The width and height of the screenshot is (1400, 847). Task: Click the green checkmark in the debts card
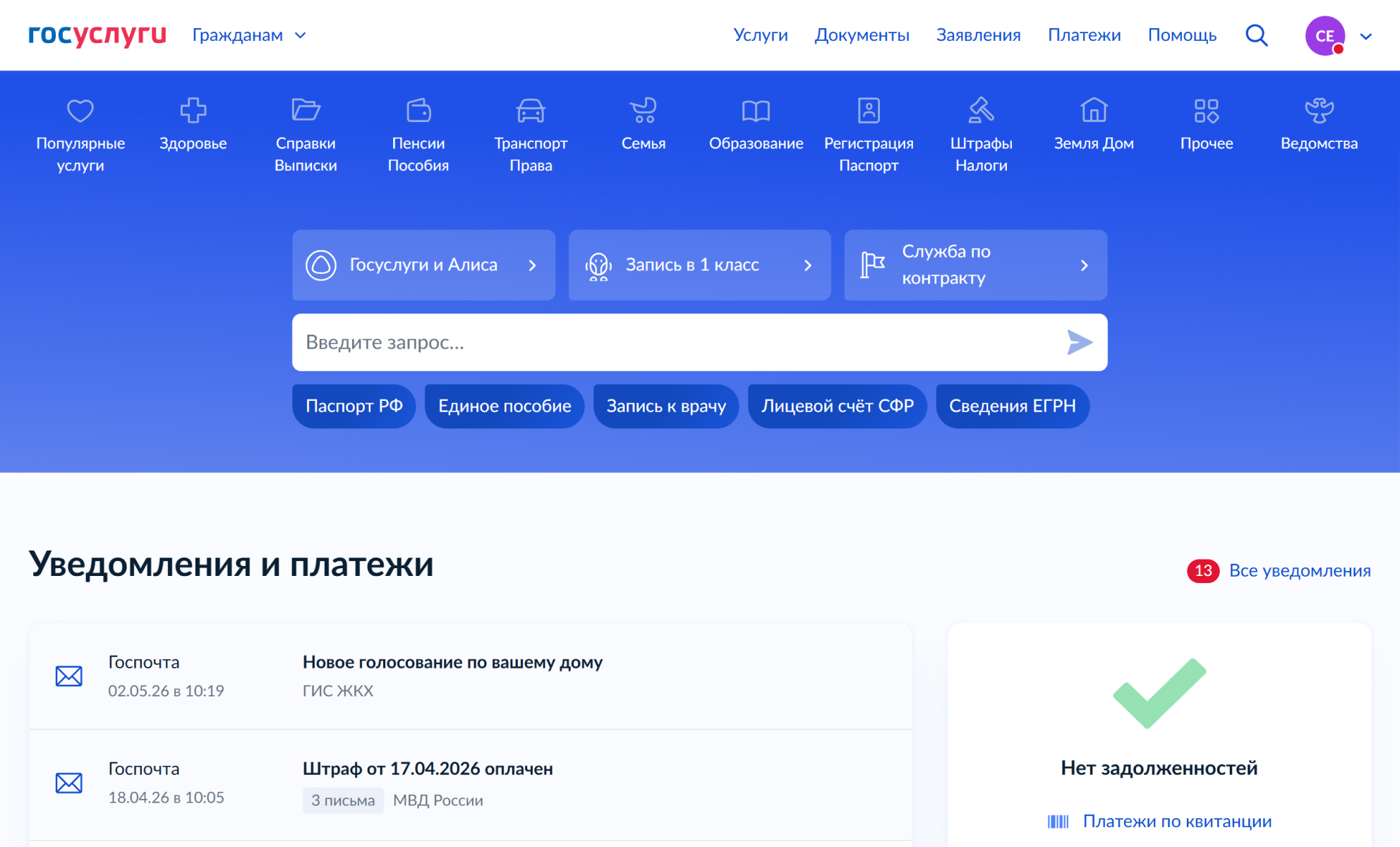1159,693
